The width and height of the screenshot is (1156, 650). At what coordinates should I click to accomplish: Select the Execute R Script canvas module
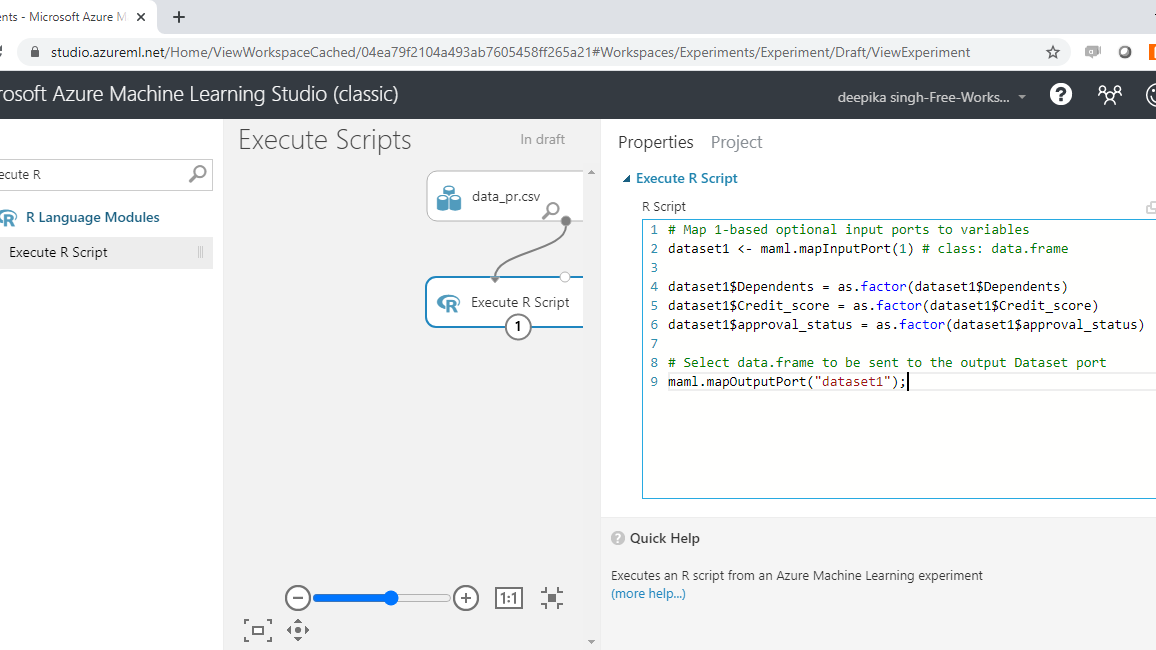pos(504,302)
